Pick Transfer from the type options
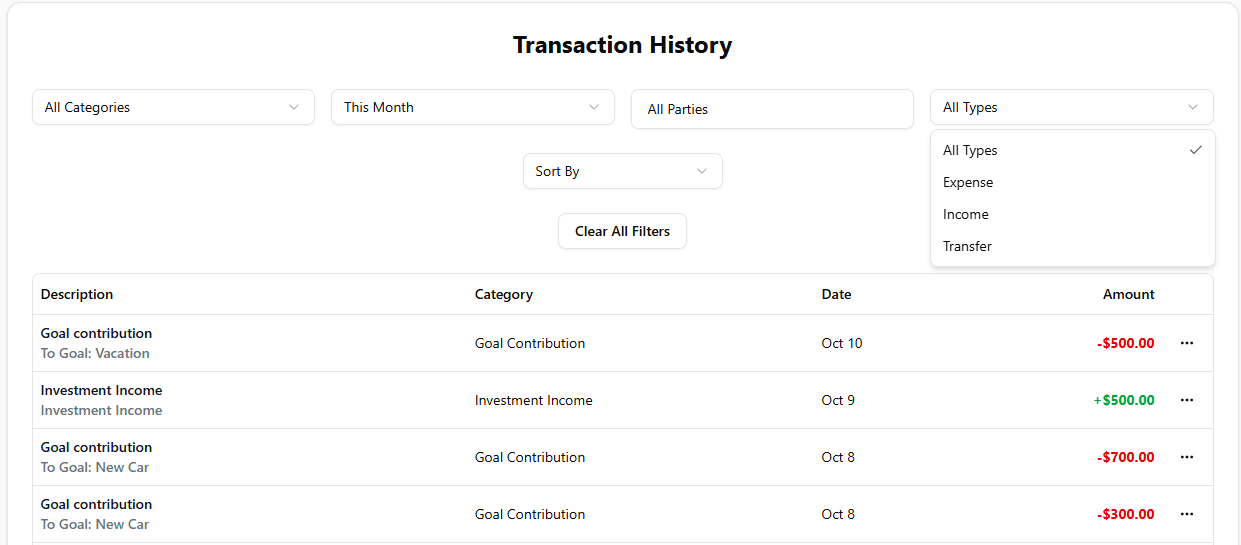This screenshot has height=545, width=1241. tap(968, 246)
